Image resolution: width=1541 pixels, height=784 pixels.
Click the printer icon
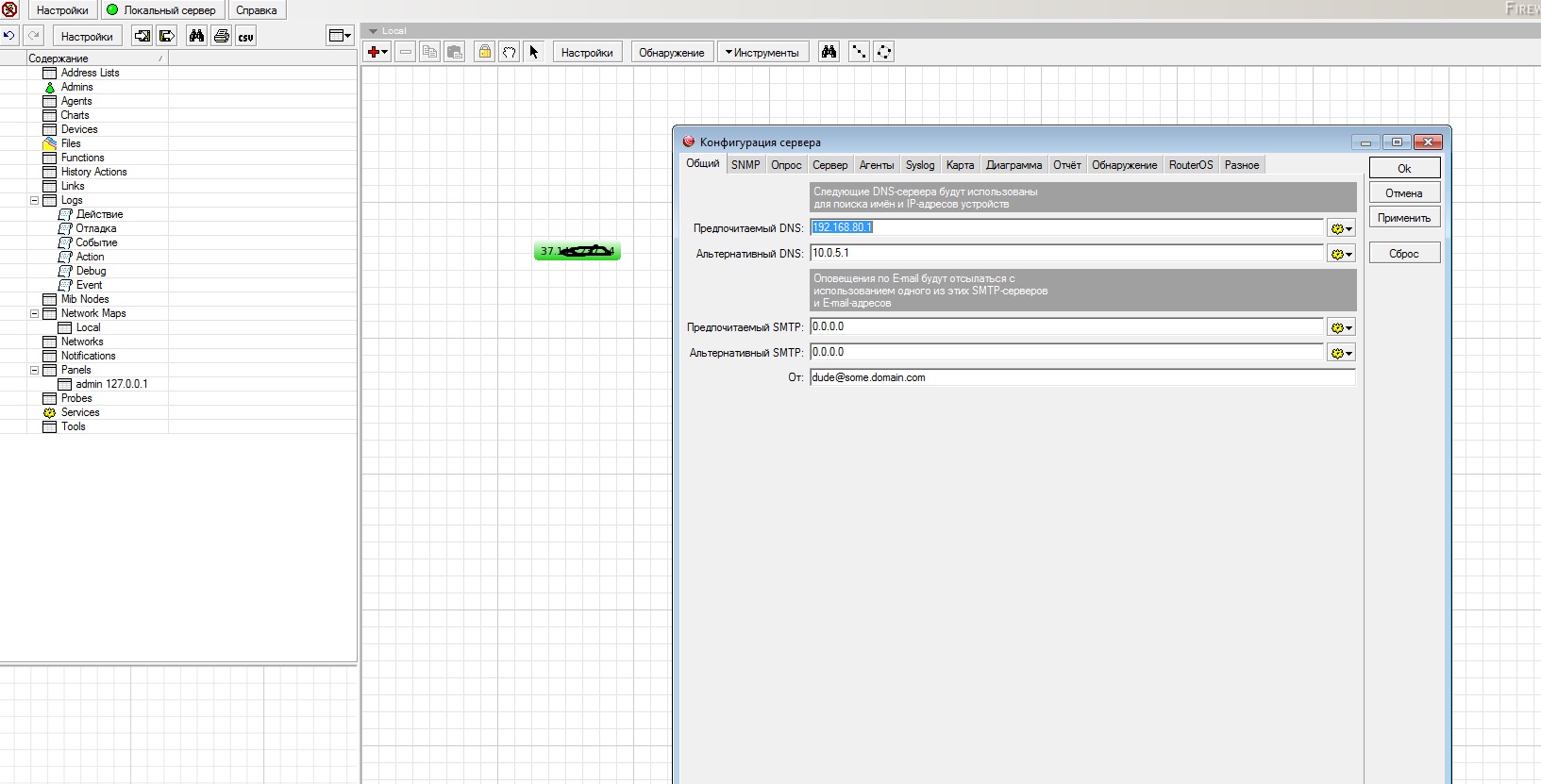pos(221,36)
